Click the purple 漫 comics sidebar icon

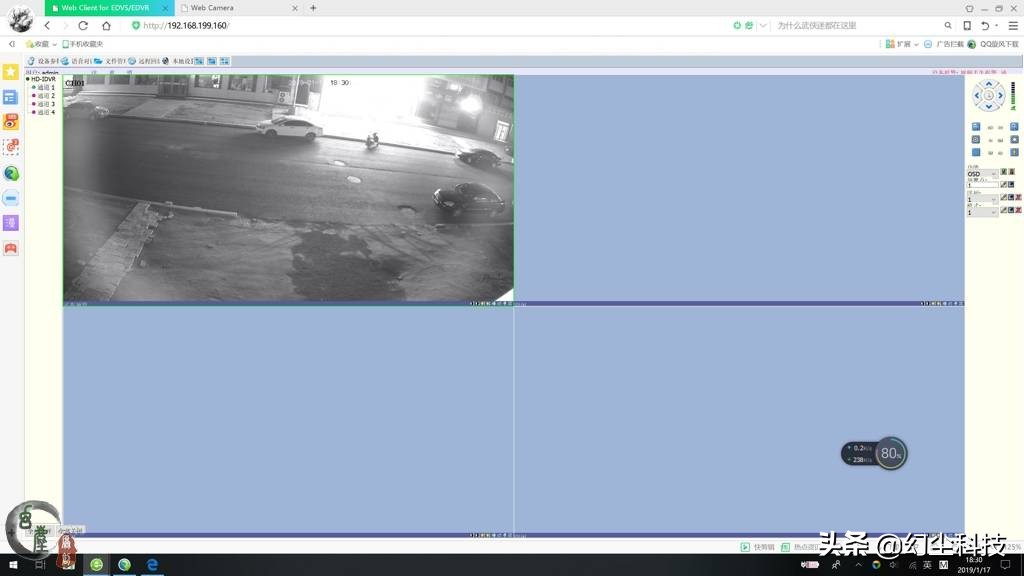point(10,223)
